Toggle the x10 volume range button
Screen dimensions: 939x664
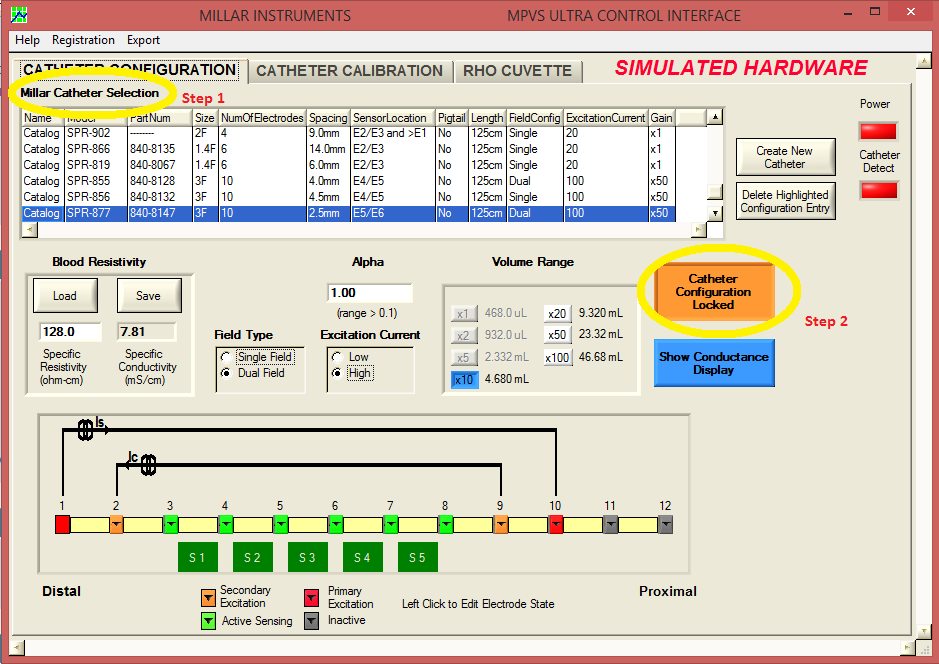[x=465, y=380]
